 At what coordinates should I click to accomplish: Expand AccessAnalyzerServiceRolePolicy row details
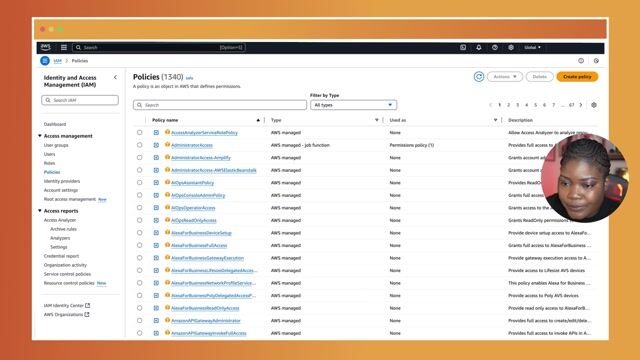156,133
